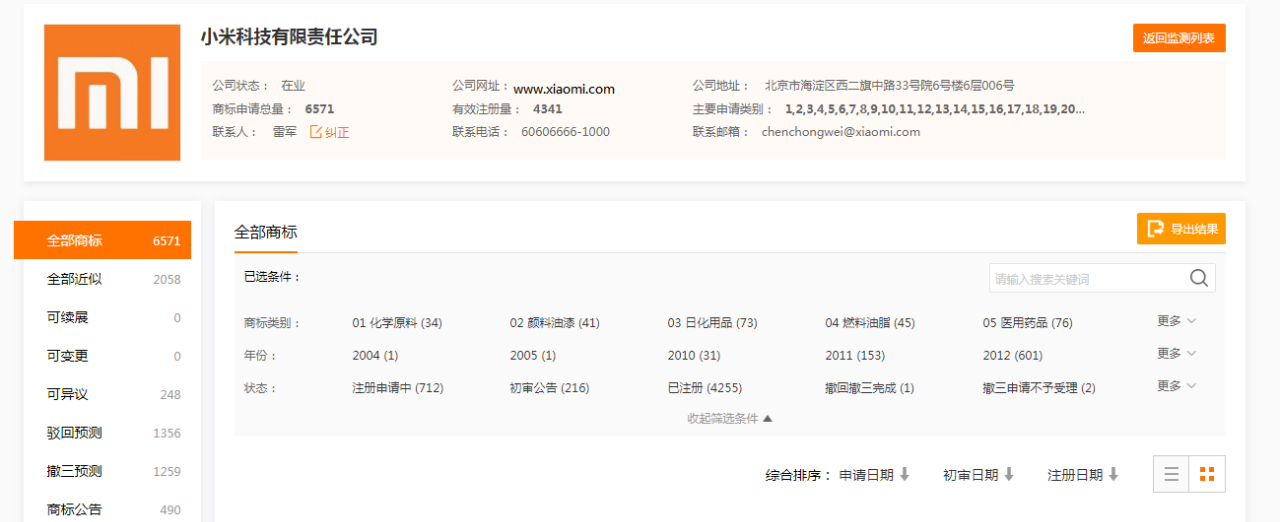The height and width of the screenshot is (522, 1280).
Task: Select 全部商标 sidebar tab
Action: 102,240
